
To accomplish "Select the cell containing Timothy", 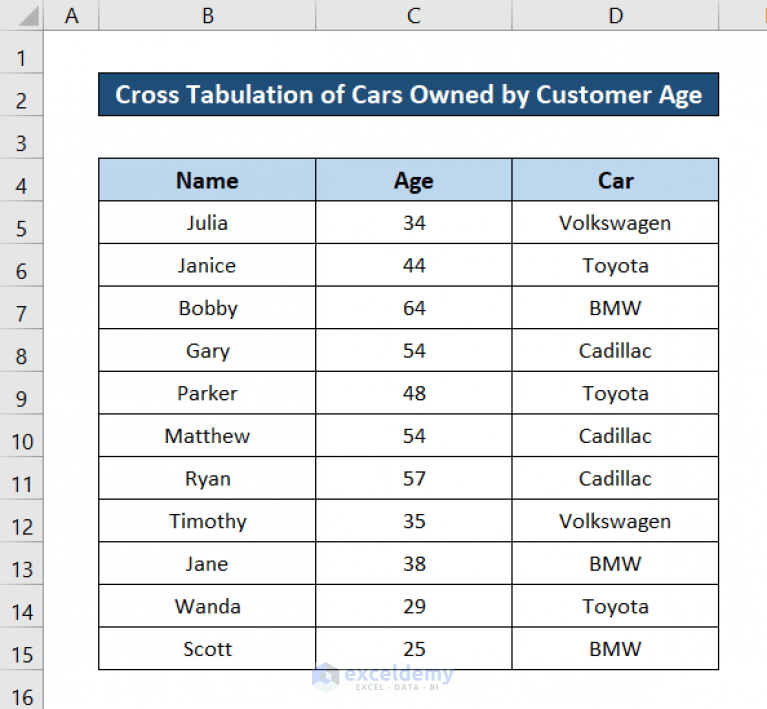I will click(x=207, y=521).
